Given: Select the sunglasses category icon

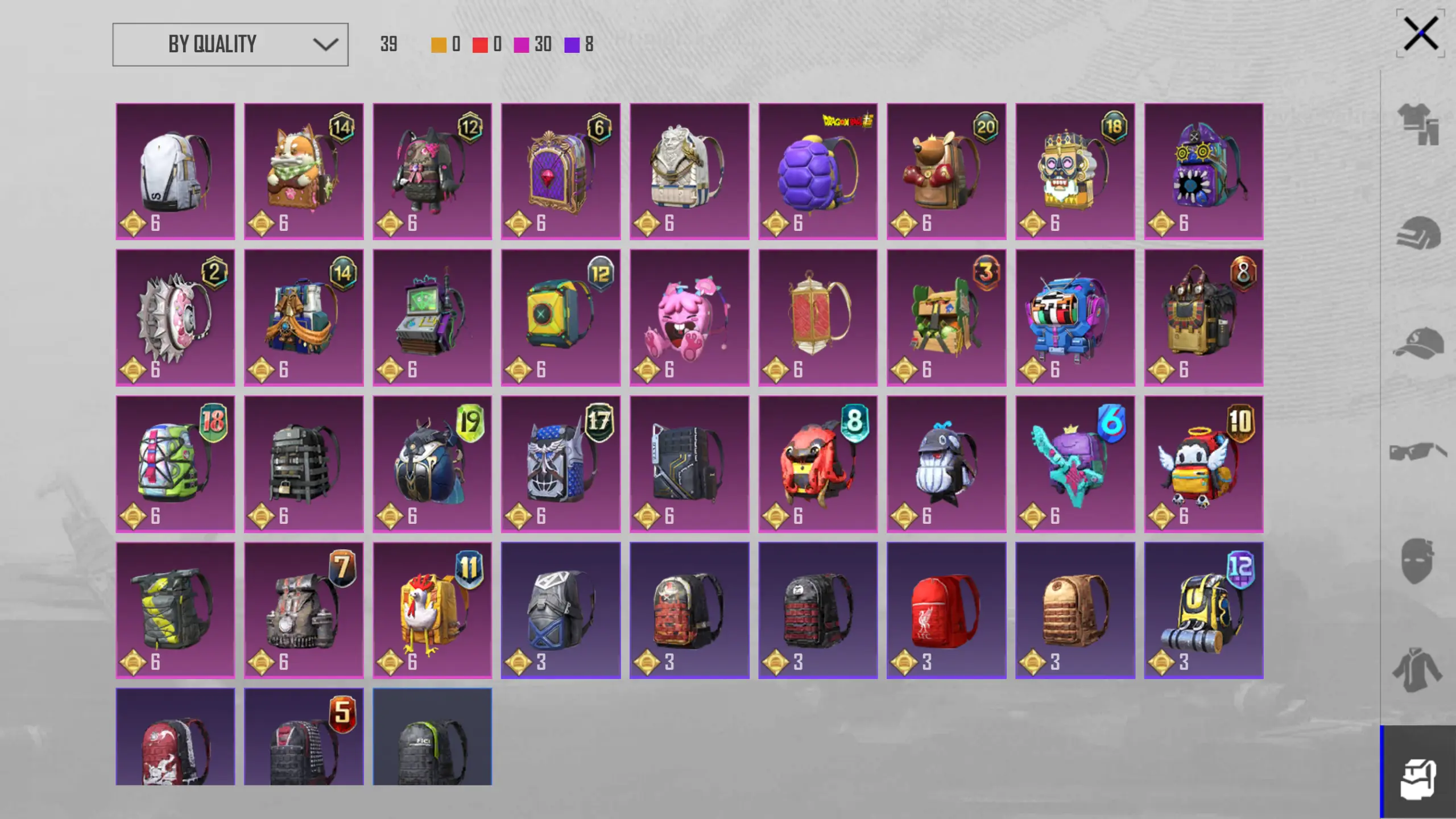Looking at the screenshot, I should coord(1419,452).
